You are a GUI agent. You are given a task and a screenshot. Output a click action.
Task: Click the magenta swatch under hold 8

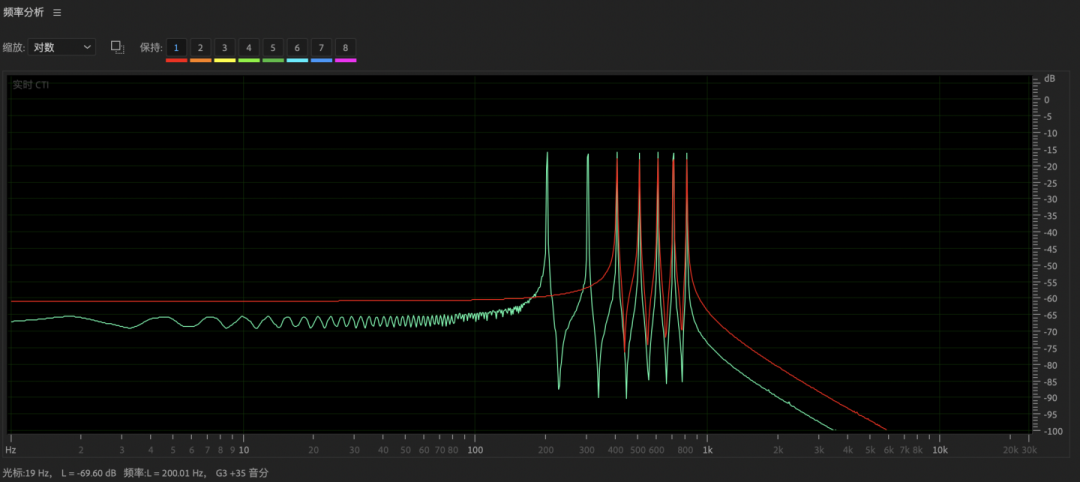345,61
